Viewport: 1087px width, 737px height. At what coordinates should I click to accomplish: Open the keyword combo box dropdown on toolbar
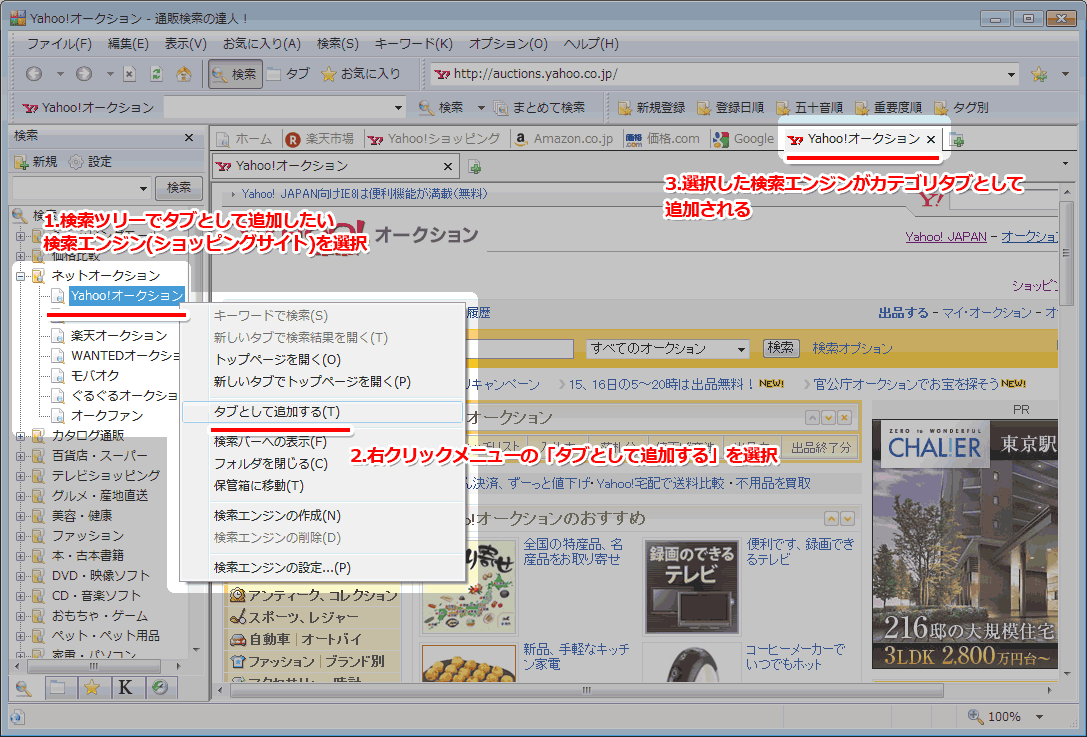(398, 107)
